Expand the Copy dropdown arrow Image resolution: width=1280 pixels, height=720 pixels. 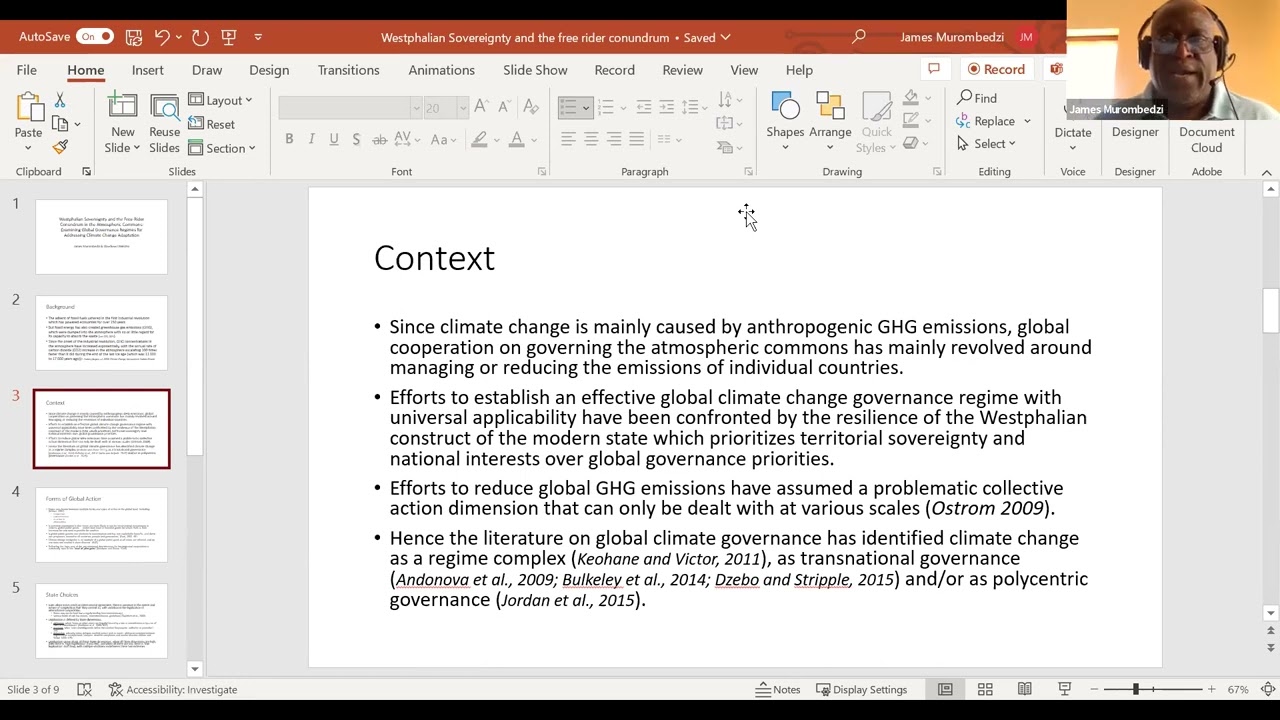77,124
